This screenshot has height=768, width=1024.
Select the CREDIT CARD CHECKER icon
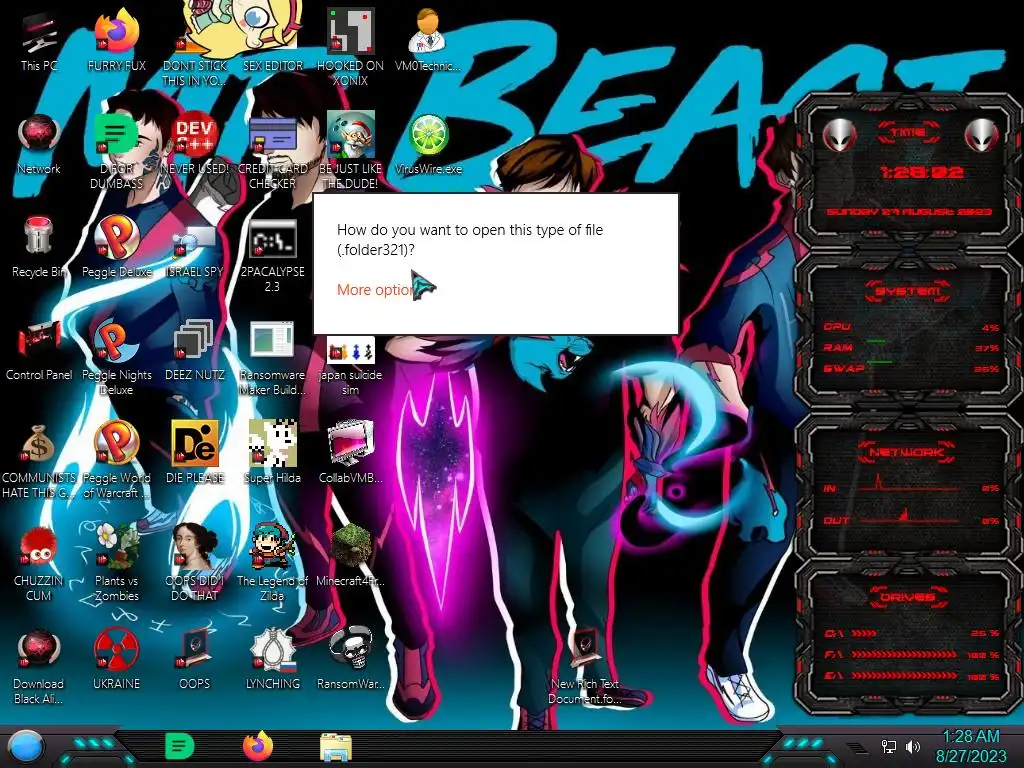coord(272,153)
